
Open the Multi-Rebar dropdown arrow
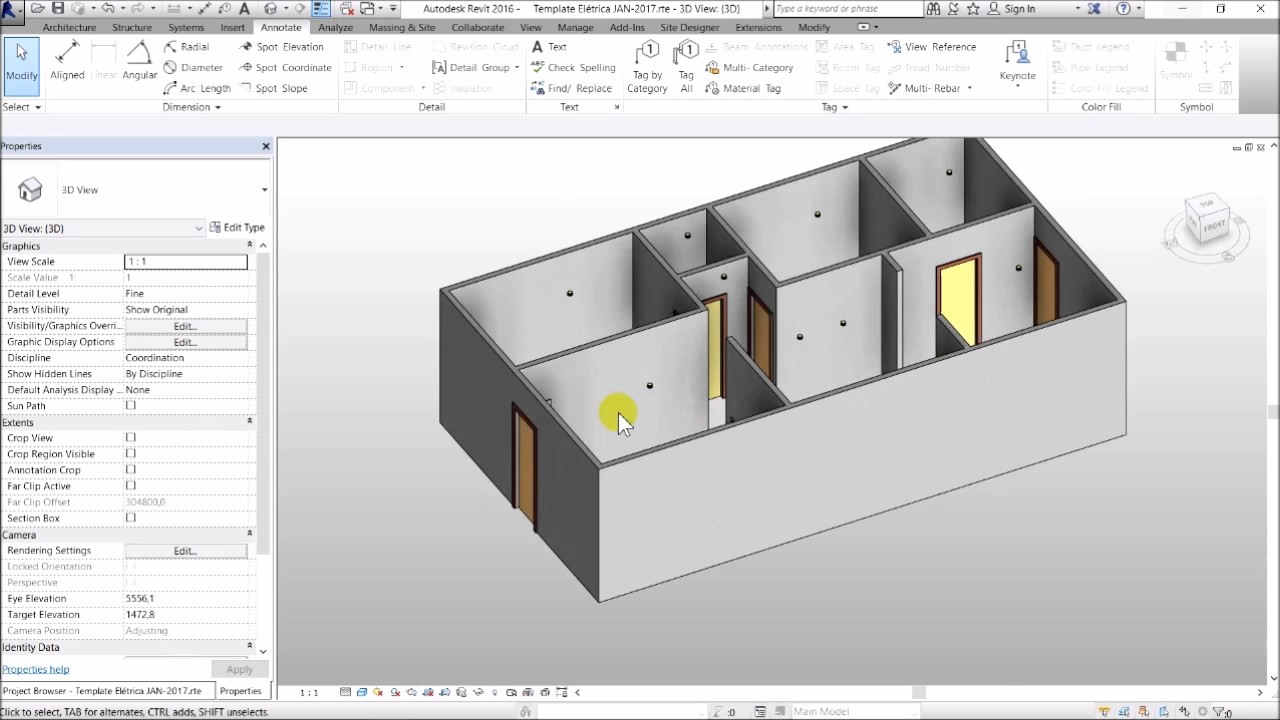[969, 88]
